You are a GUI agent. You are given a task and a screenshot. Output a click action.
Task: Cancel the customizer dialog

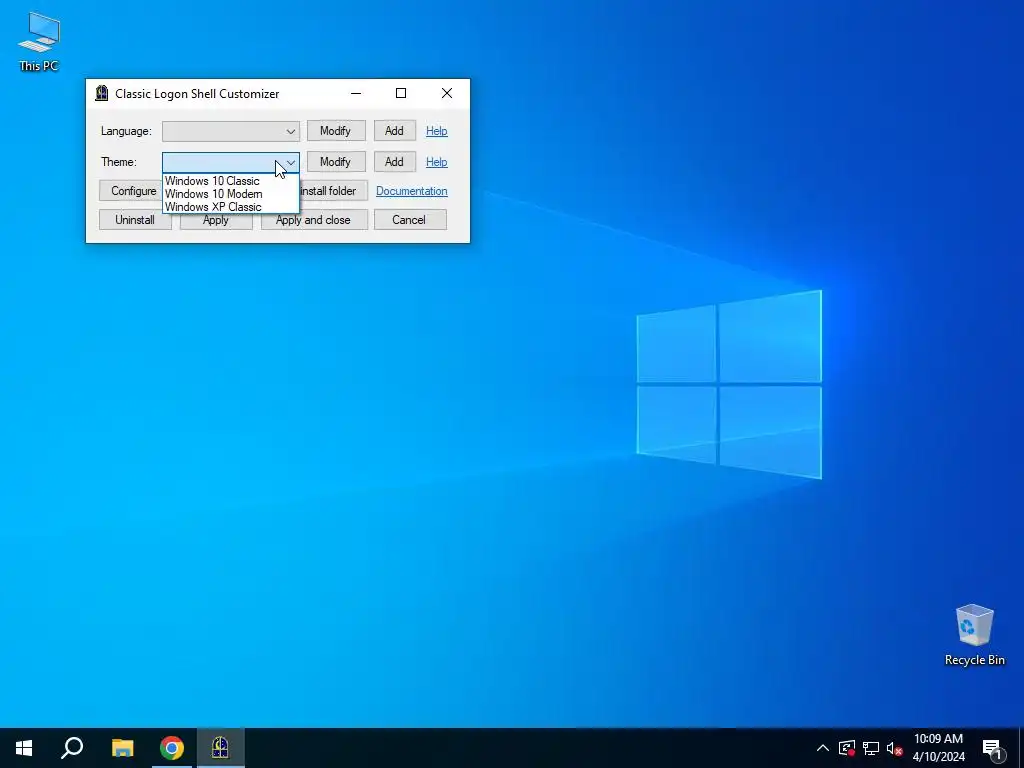[x=409, y=219]
